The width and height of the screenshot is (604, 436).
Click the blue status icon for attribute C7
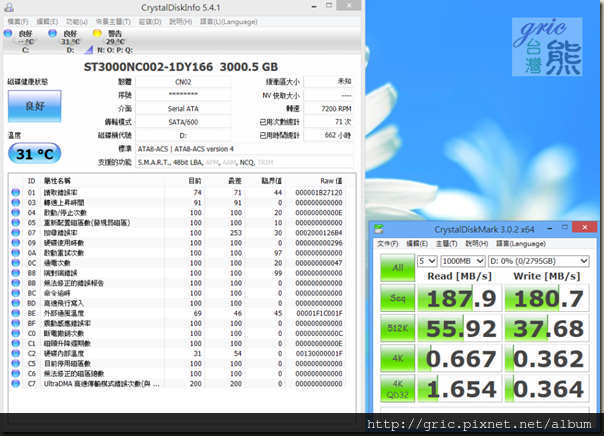tap(15, 383)
